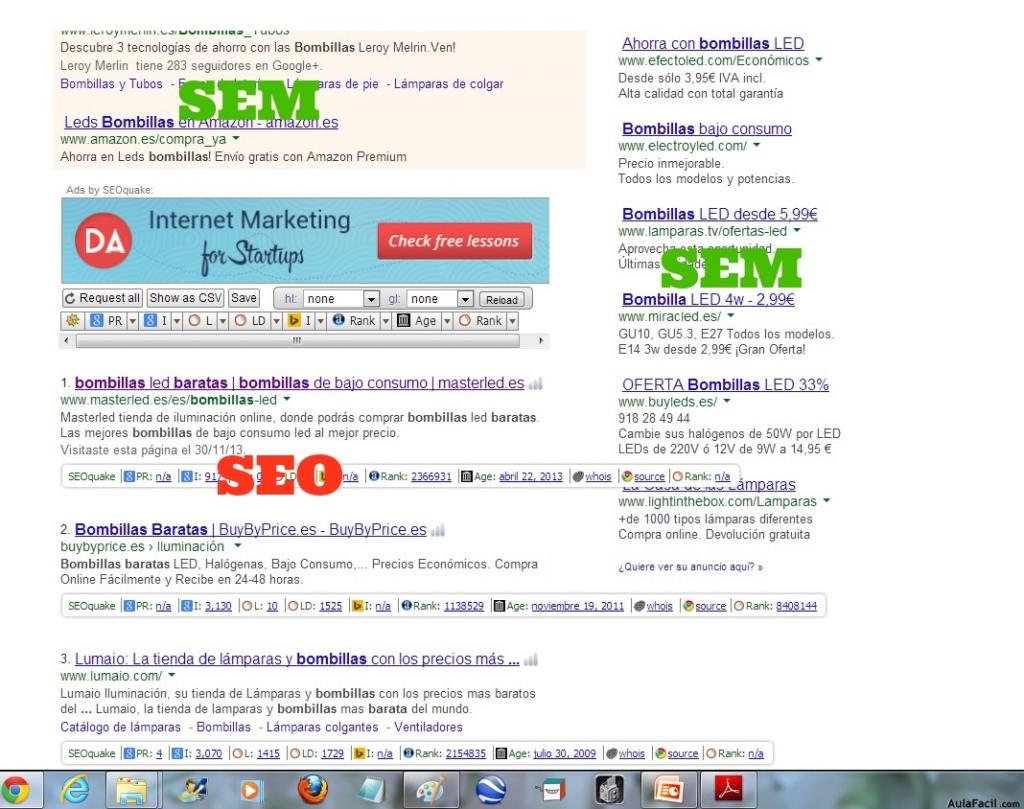The height and width of the screenshot is (809, 1024).
Task: Open dropdown arrow beside www.miracled.es URL
Action: (x=731, y=315)
